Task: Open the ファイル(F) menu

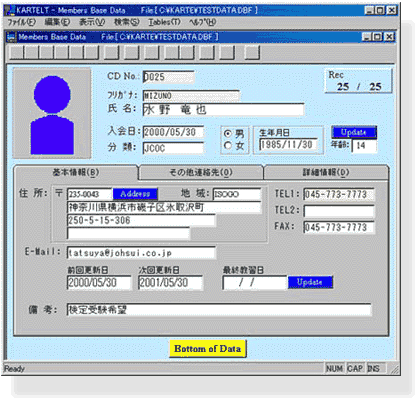Action: (x=22, y=22)
